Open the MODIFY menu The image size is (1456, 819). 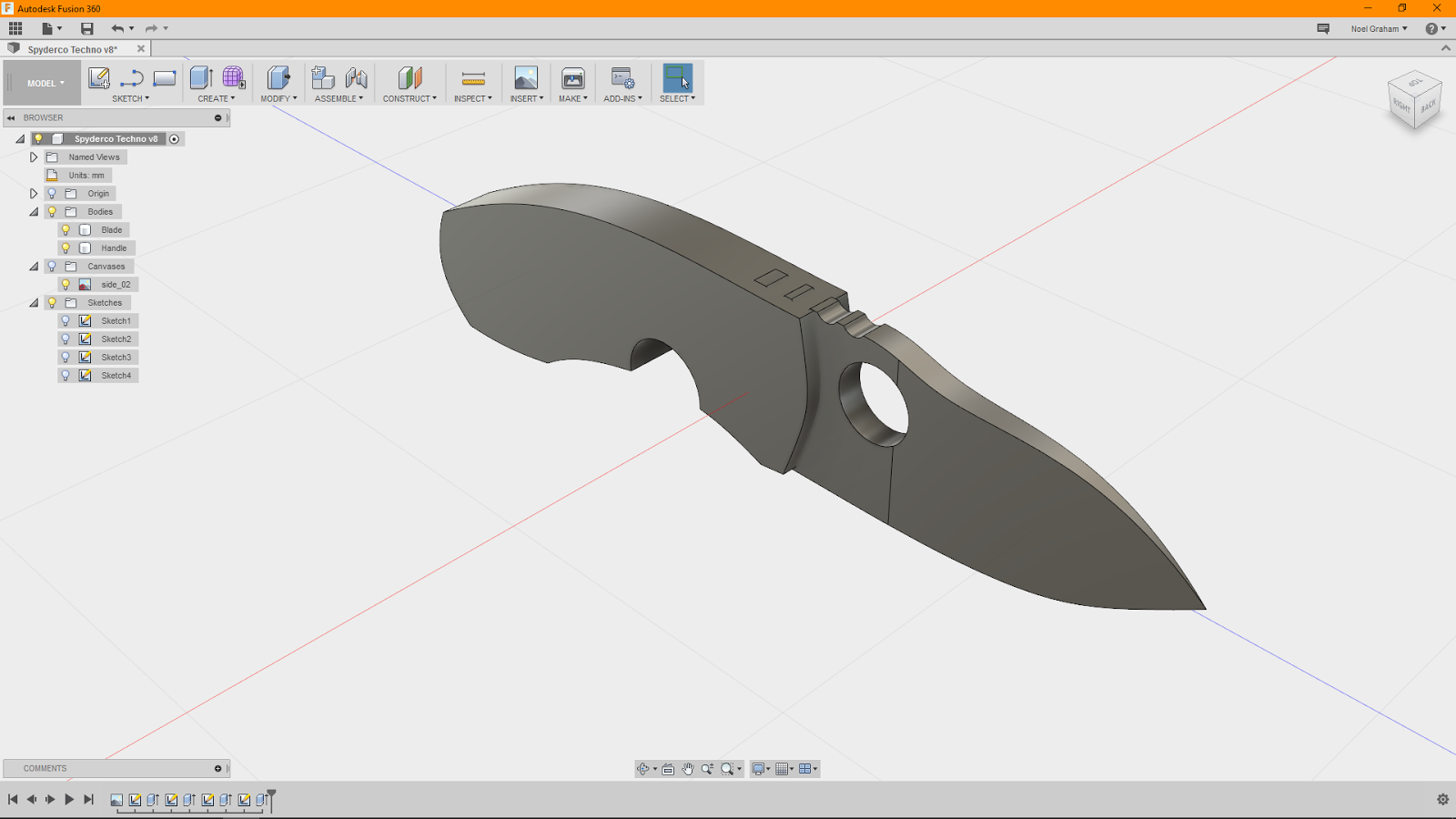[x=278, y=98]
